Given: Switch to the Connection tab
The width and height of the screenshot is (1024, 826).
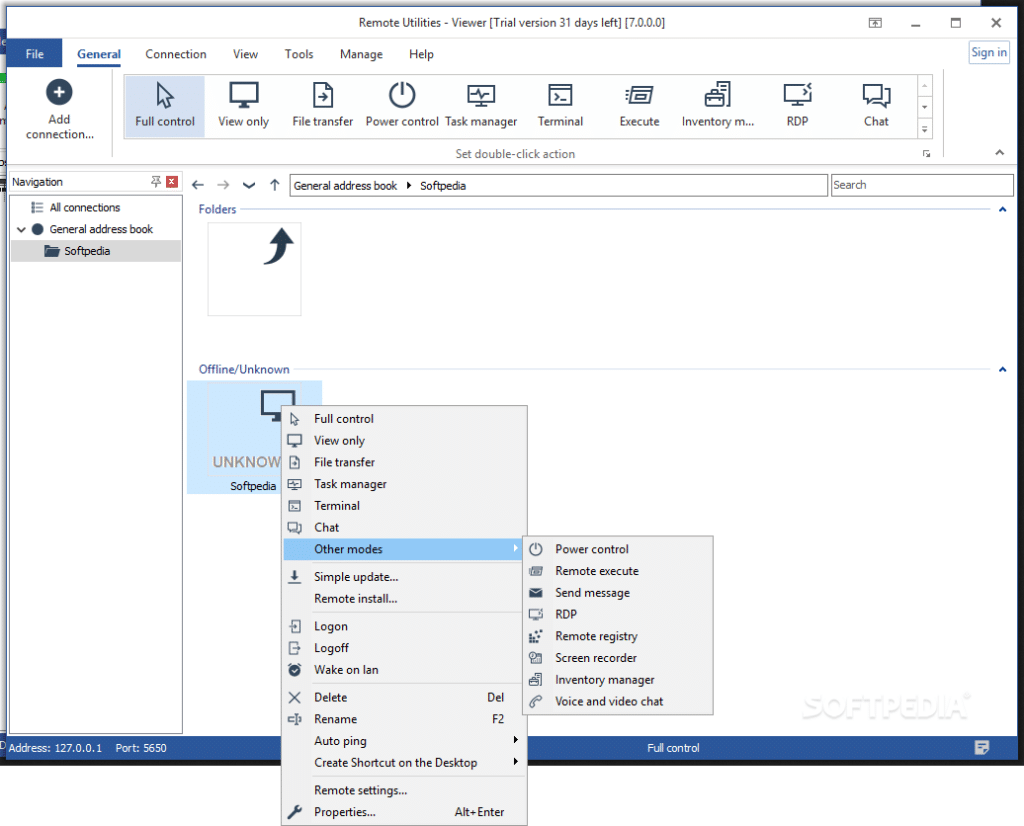Looking at the screenshot, I should click(x=176, y=54).
